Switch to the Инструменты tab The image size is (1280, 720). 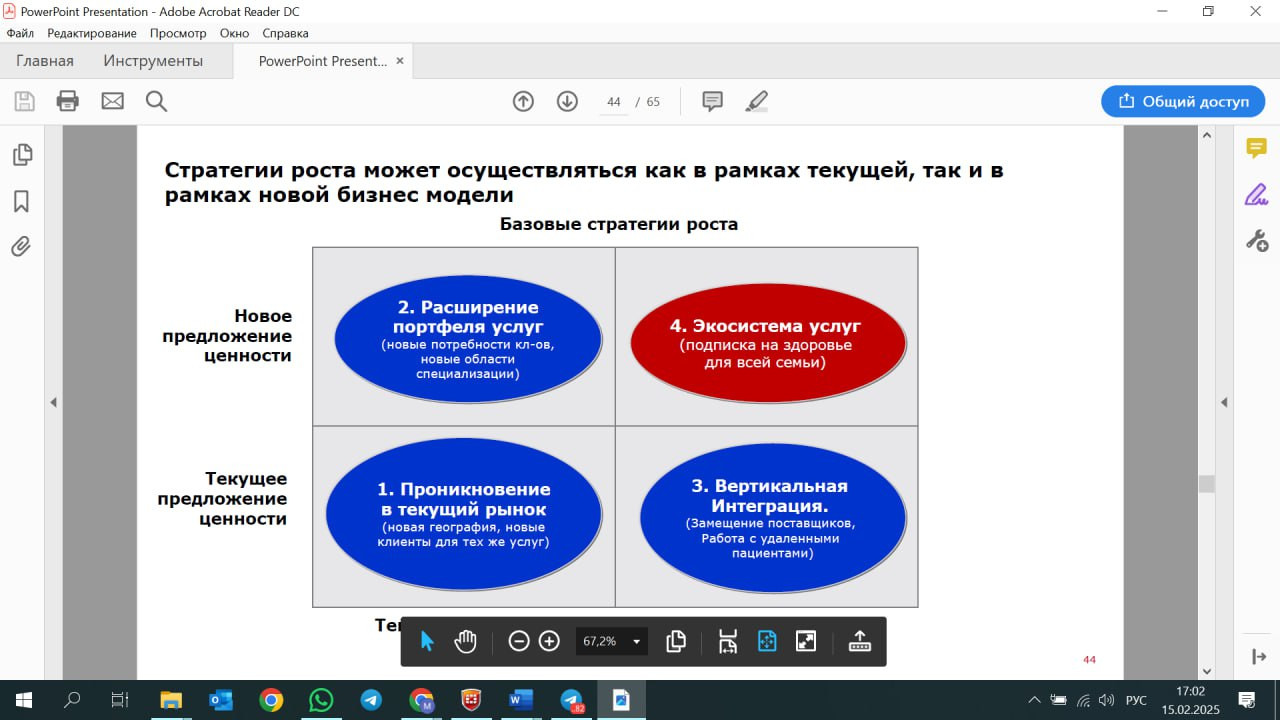click(x=153, y=61)
